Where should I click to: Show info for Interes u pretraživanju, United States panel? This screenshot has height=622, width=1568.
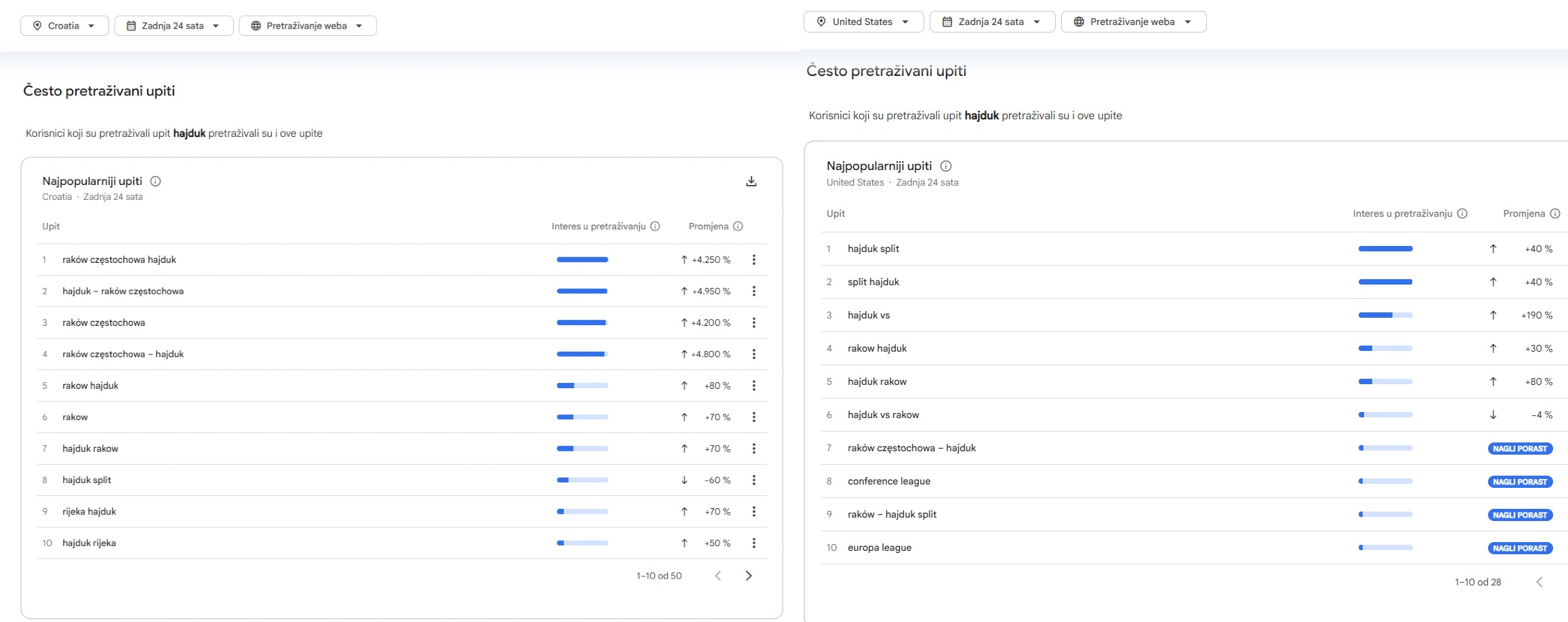(x=1462, y=213)
